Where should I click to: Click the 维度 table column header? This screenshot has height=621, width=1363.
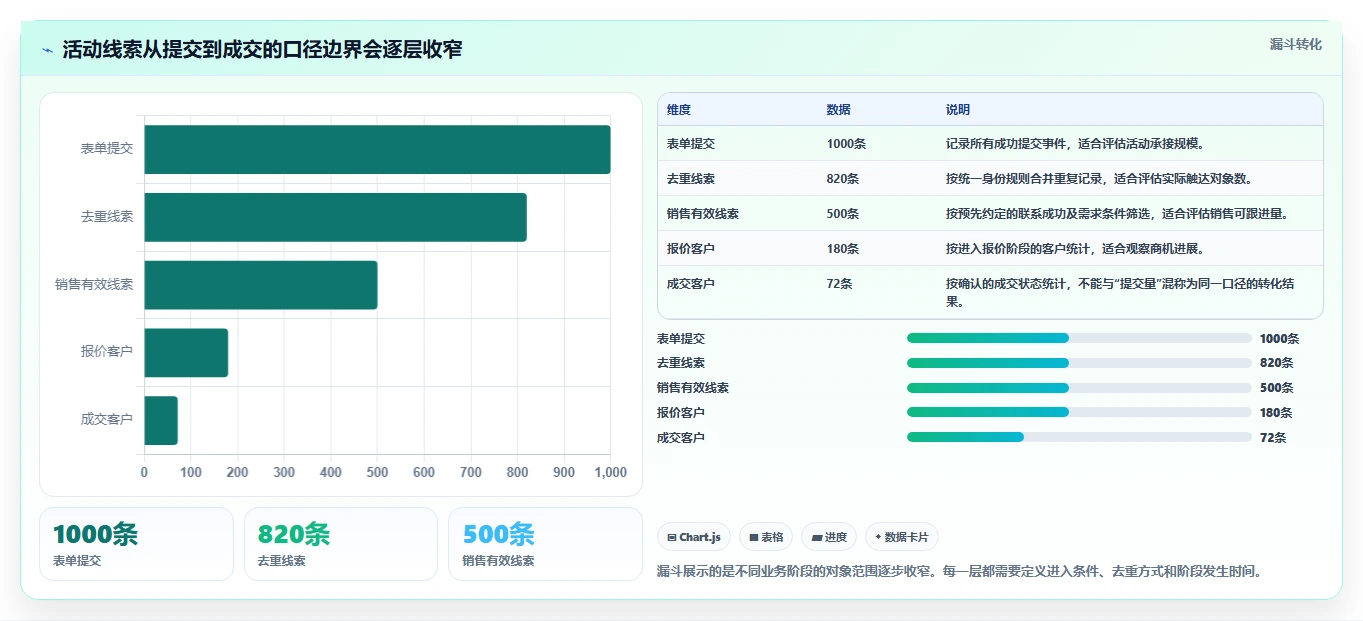click(x=679, y=110)
